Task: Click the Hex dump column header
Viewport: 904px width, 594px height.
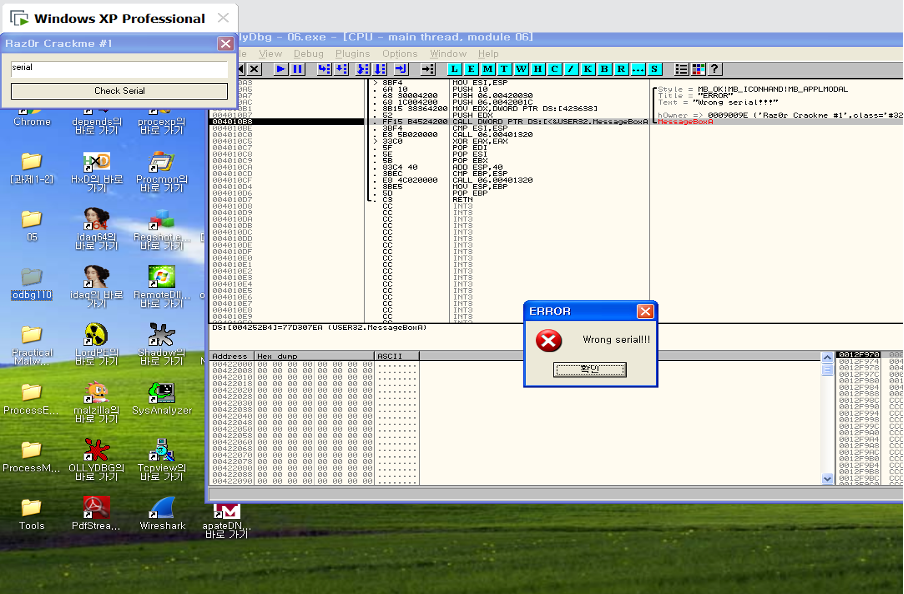Action: 315,356
